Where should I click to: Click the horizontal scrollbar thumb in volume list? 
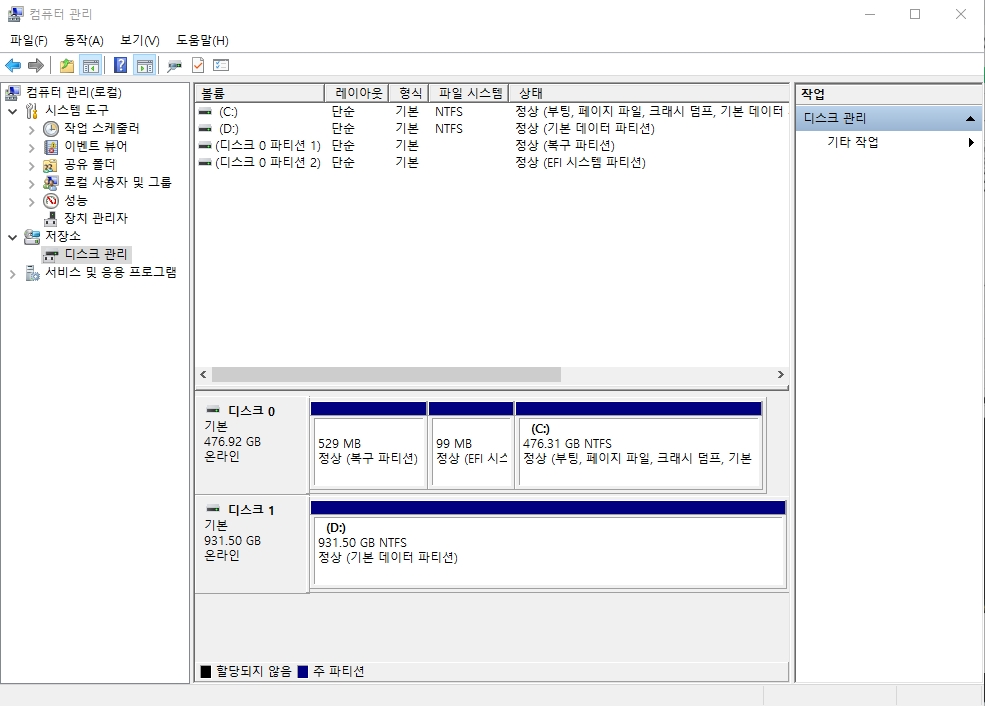pyautogui.click(x=386, y=374)
